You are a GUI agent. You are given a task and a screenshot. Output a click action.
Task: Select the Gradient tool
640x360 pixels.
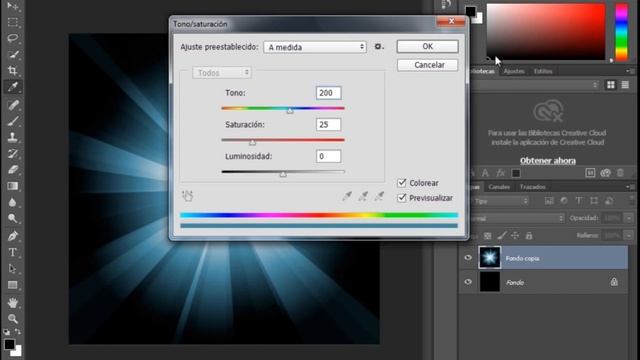[x=13, y=186]
